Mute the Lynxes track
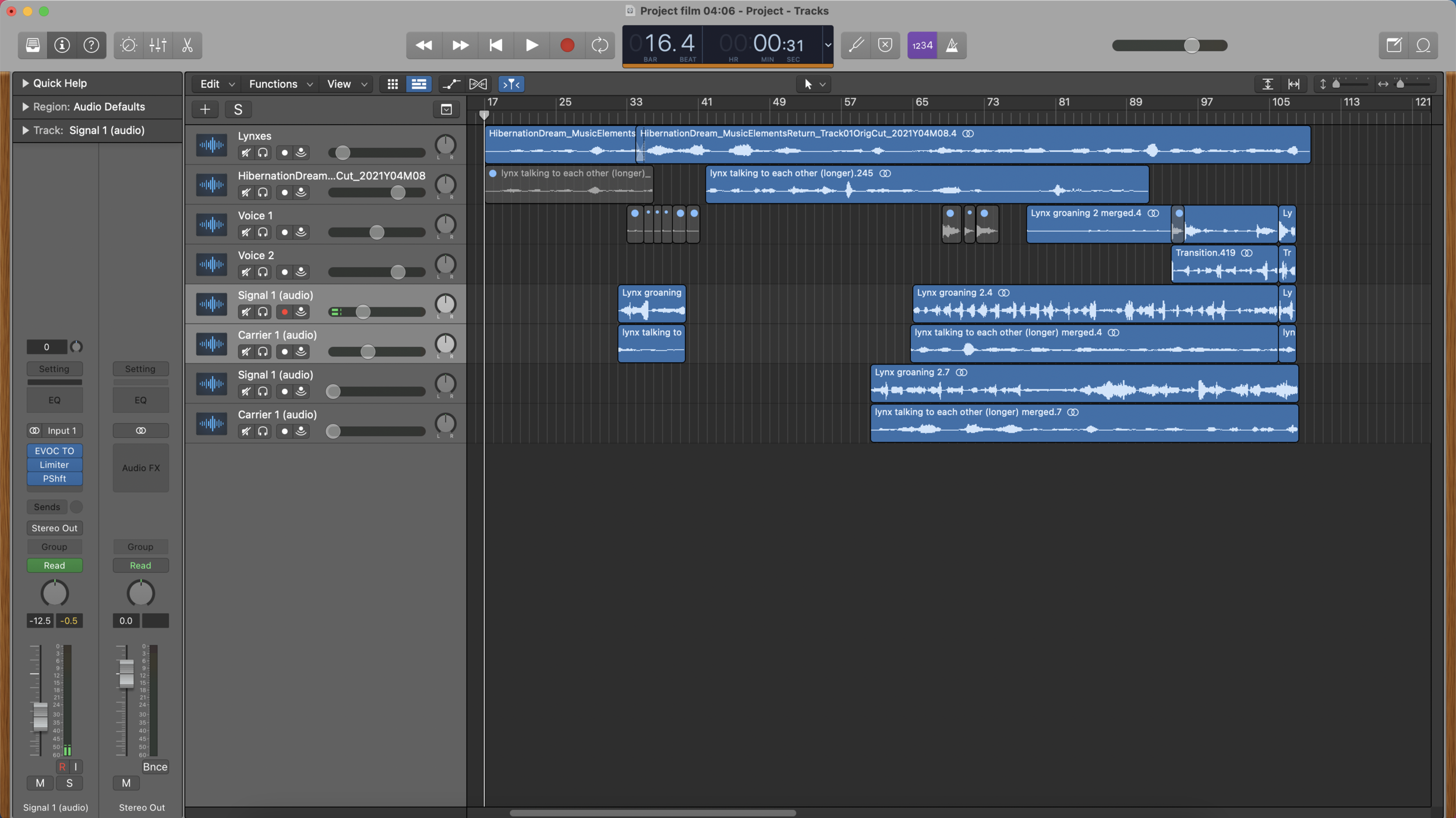The height and width of the screenshot is (818, 1456). [246, 153]
